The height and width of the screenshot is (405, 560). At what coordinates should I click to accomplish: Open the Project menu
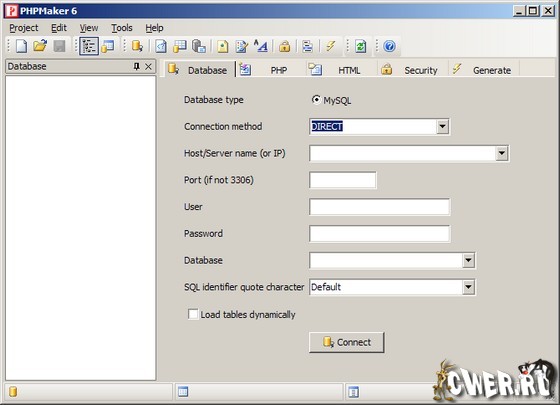coord(24,28)
